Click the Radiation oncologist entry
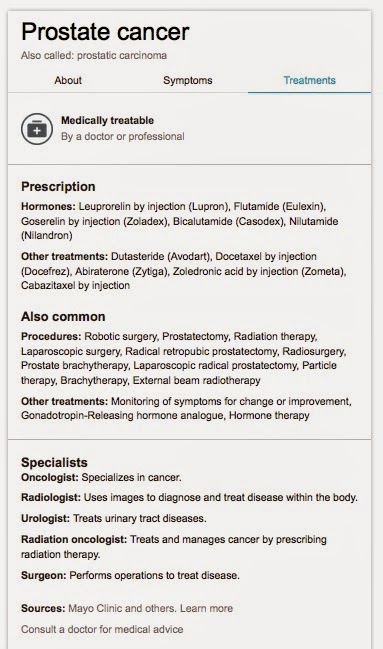The width and height of the screenshot is (383, 649). pyautogui.click(x=174, y=546)
